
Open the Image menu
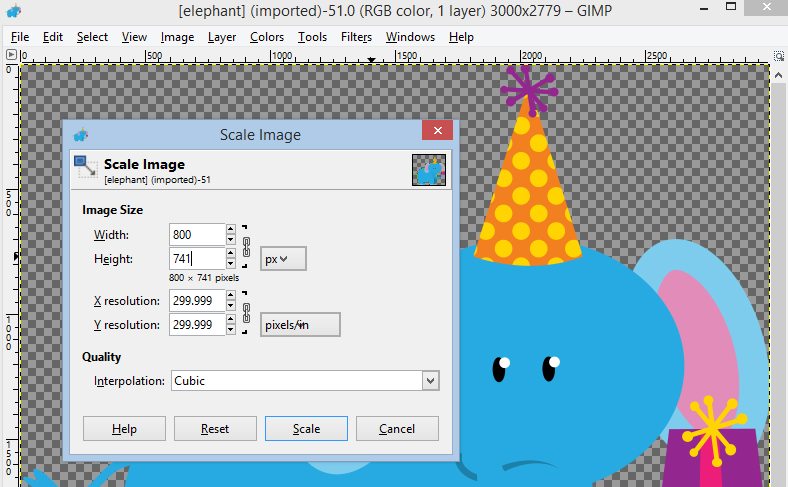177,37
